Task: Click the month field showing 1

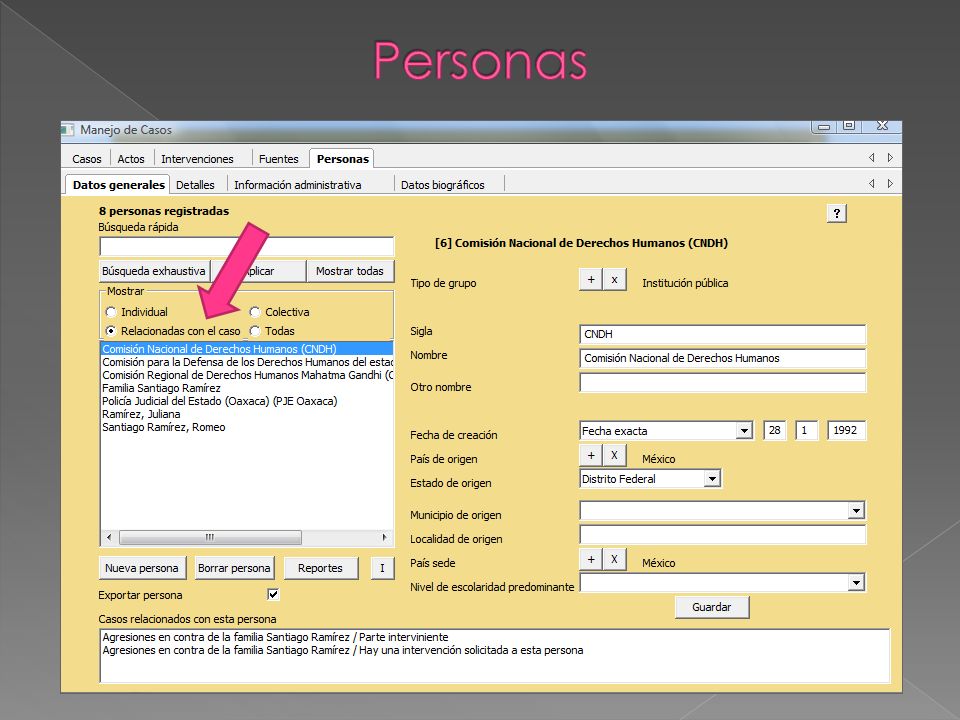Action: tap(806, 430)
